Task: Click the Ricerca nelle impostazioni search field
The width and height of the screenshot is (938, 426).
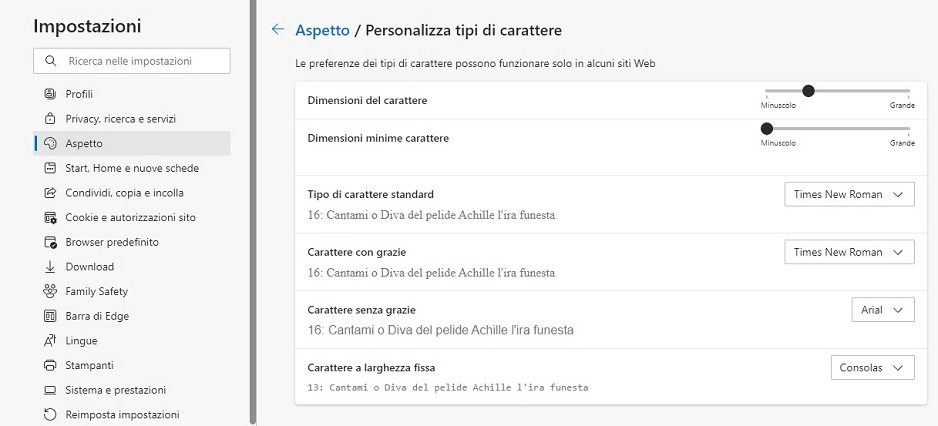Action: [x=132, y=61]
